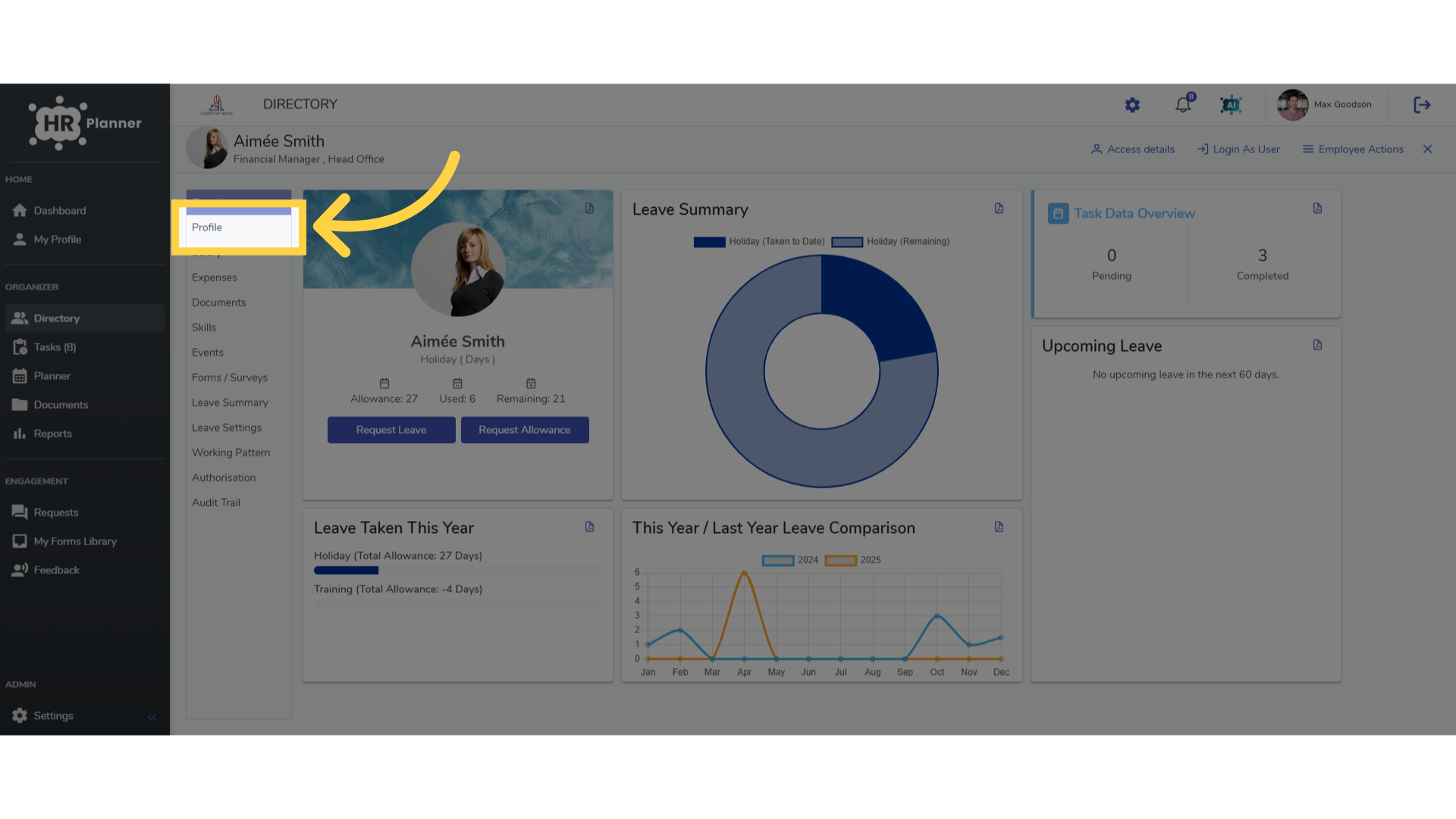Select the Profile tab
The image size is (1456, 819).
[238, 227]
